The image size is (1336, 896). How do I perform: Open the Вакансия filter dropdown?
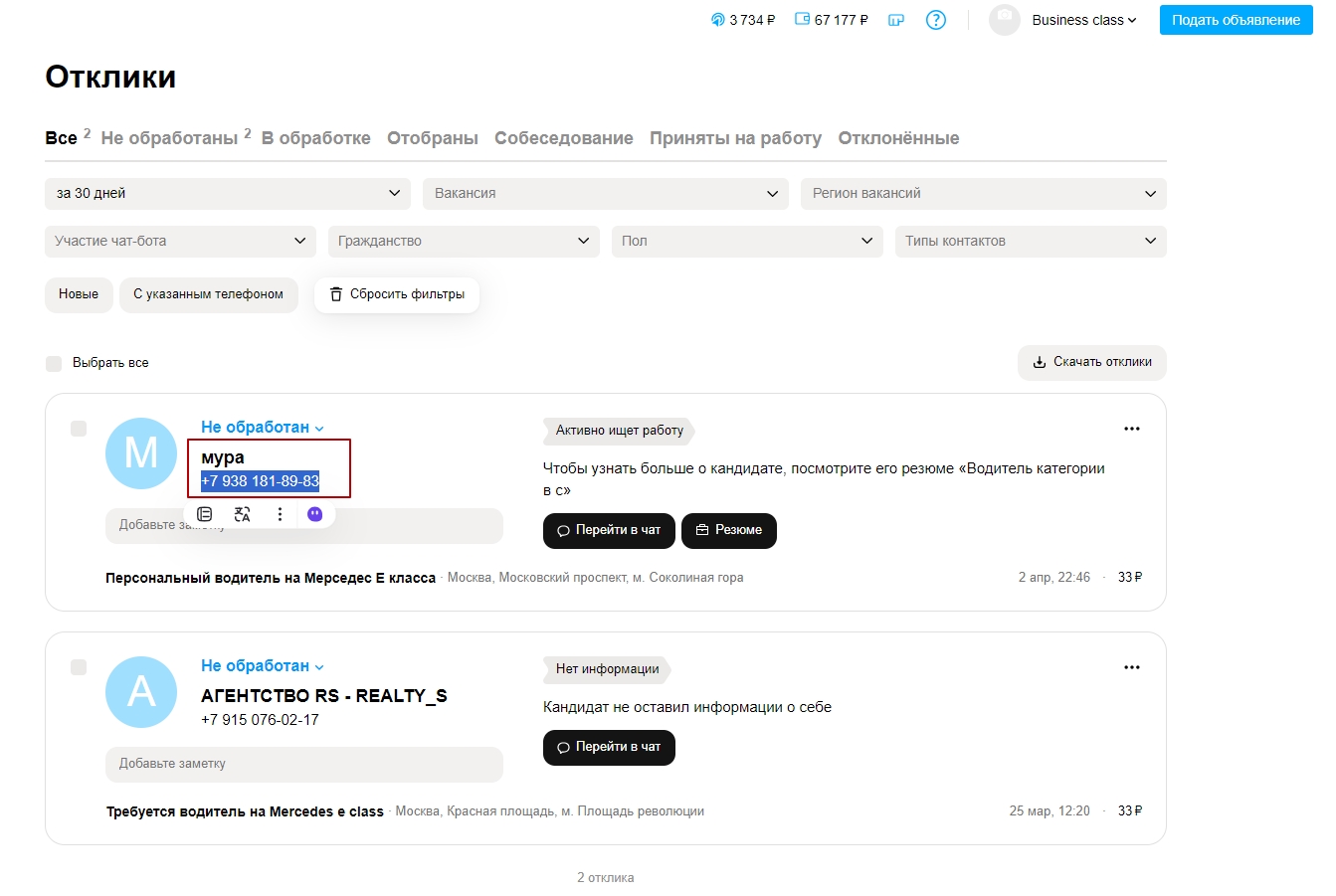605,194
